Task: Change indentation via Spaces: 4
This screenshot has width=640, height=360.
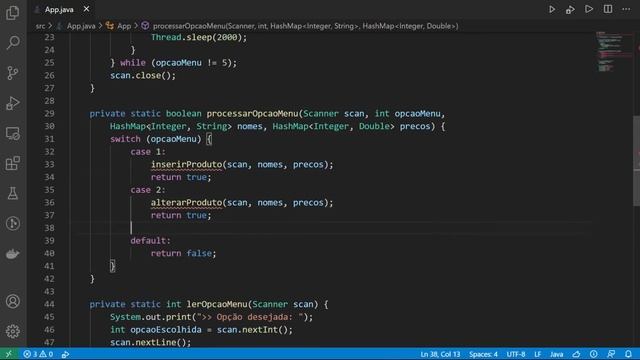Action: [483, 354]
